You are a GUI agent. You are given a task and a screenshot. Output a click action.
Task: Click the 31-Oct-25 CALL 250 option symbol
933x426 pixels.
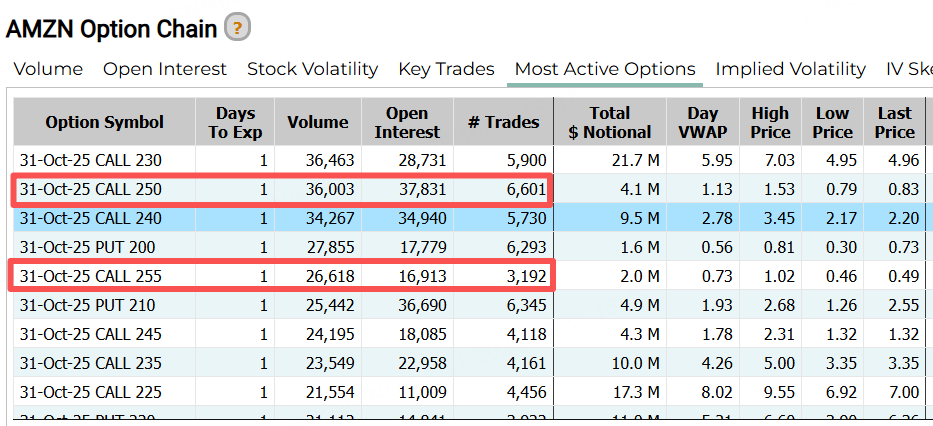[90, 189]
